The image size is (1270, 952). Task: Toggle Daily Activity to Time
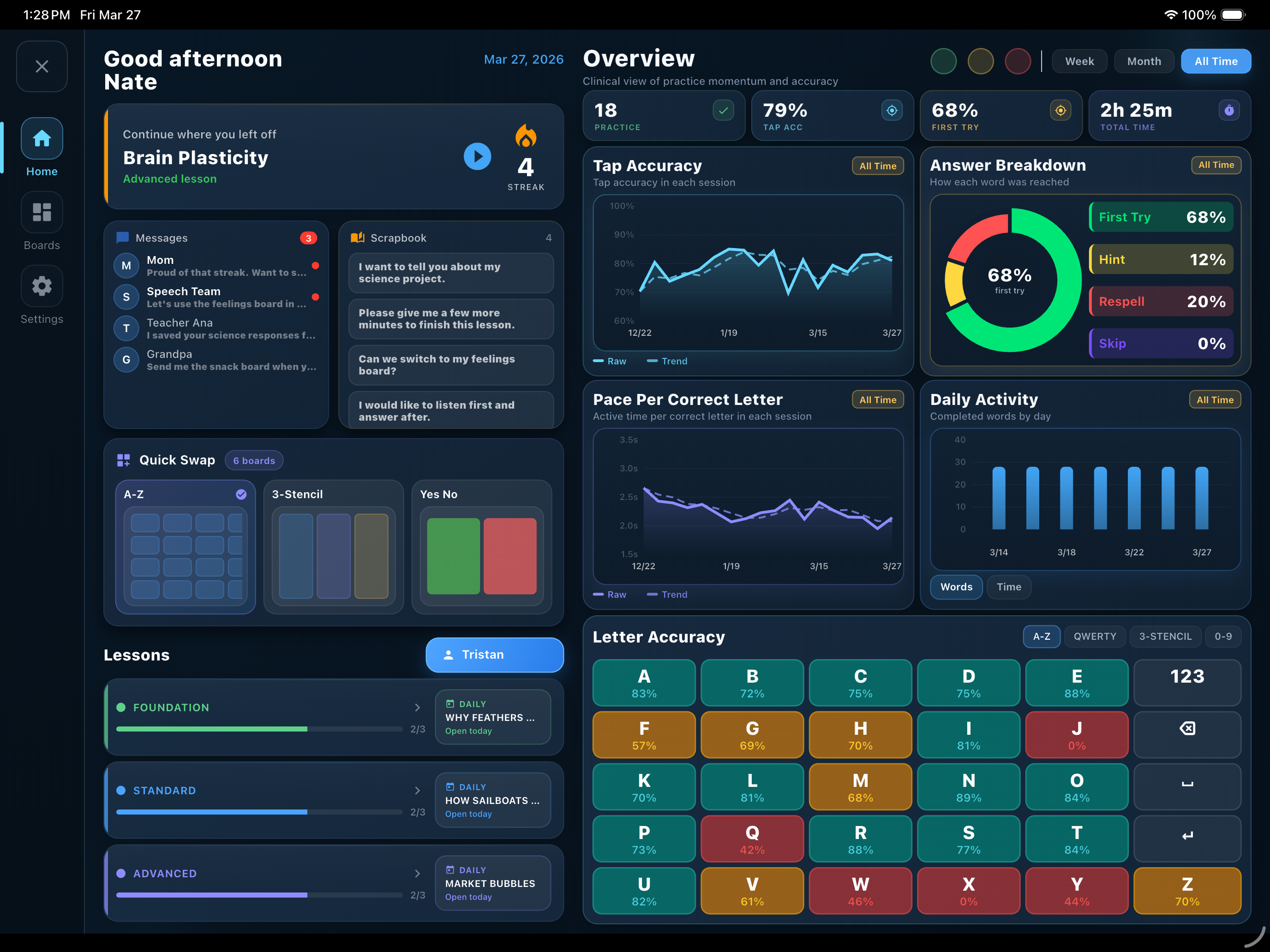tap(1009, 587)
